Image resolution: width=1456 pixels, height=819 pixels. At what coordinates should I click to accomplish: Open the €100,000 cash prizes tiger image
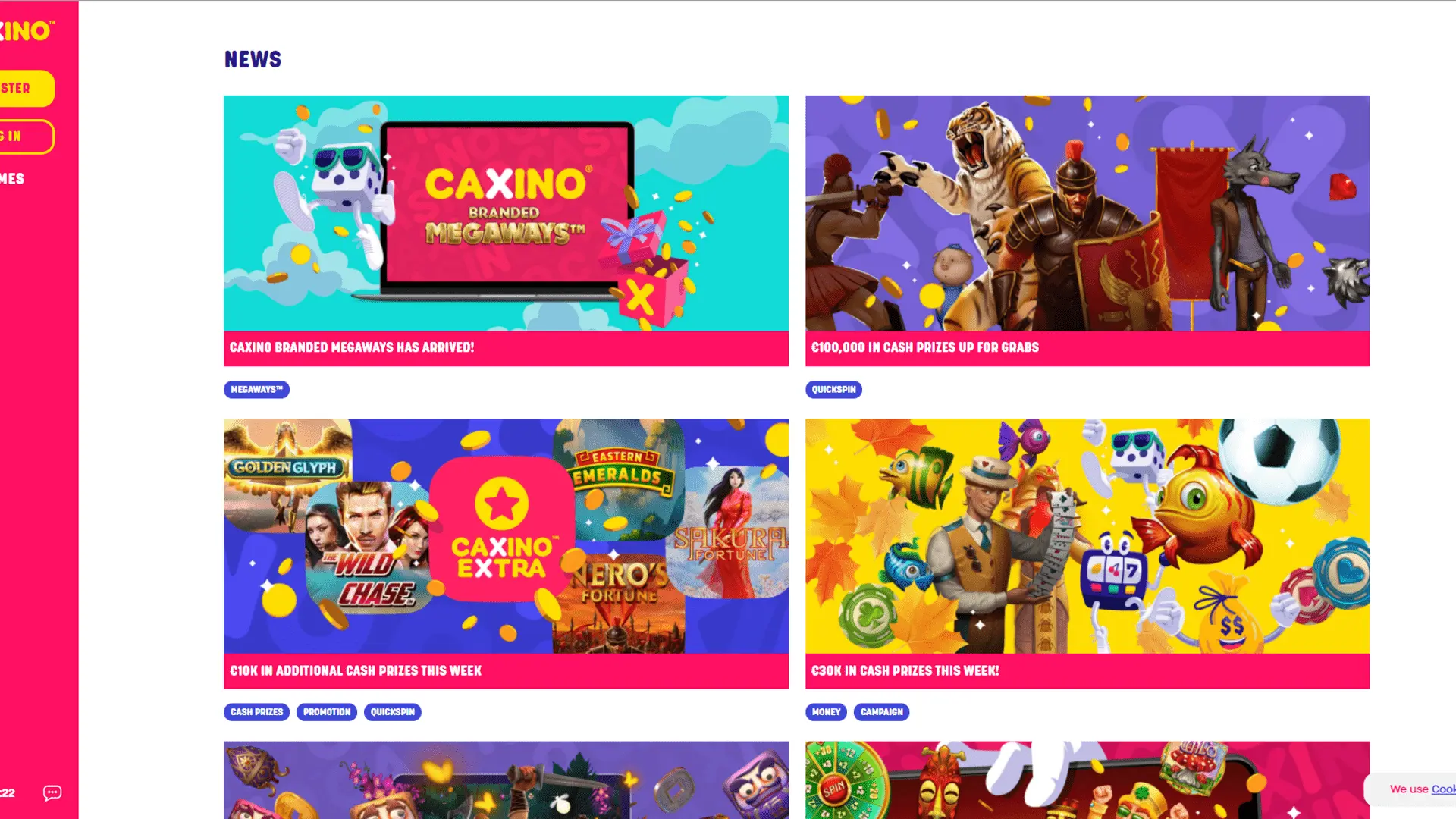click(x=1087, y=213)
